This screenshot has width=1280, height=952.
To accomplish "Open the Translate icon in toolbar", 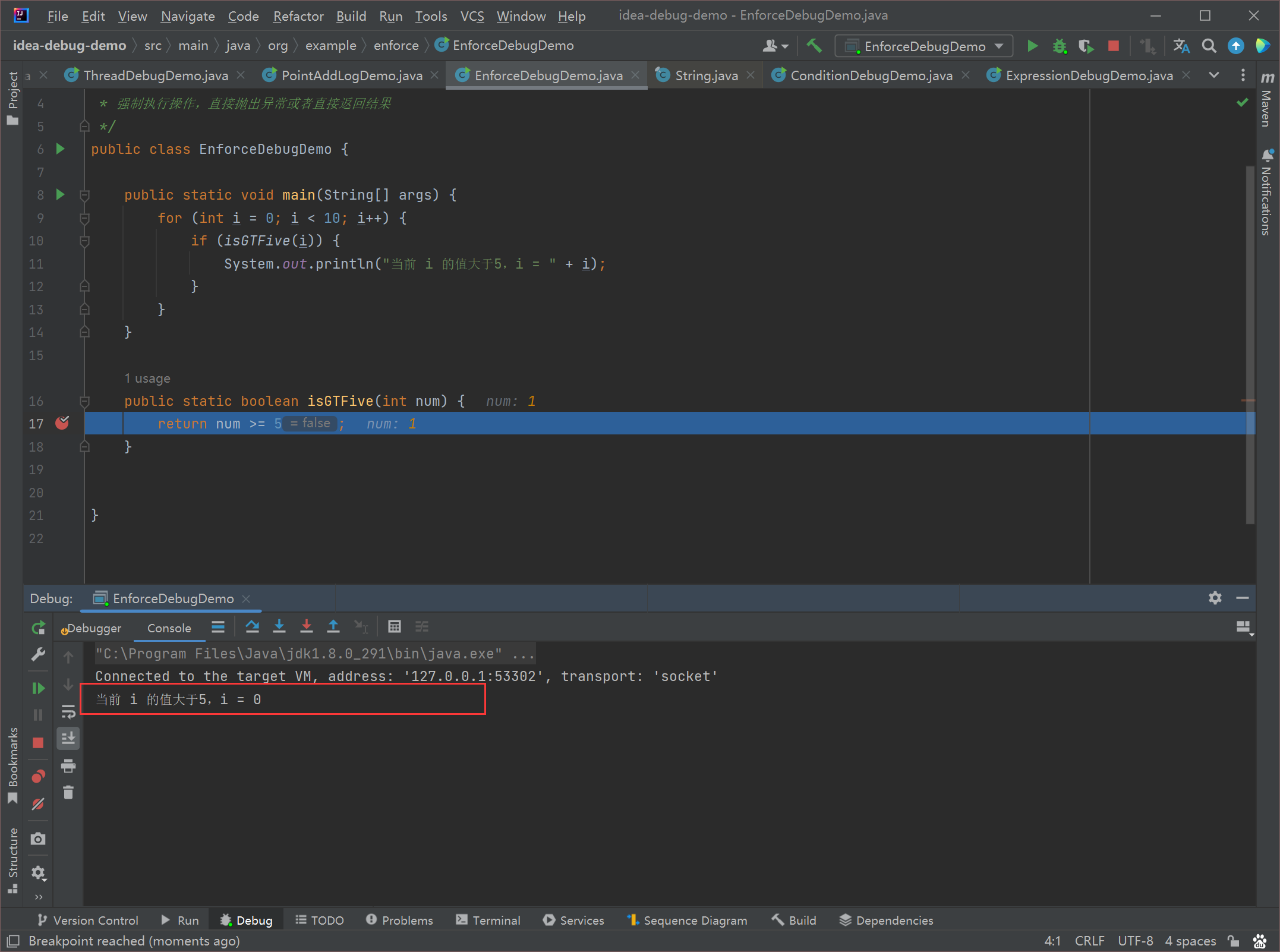I will [1181, 46].
